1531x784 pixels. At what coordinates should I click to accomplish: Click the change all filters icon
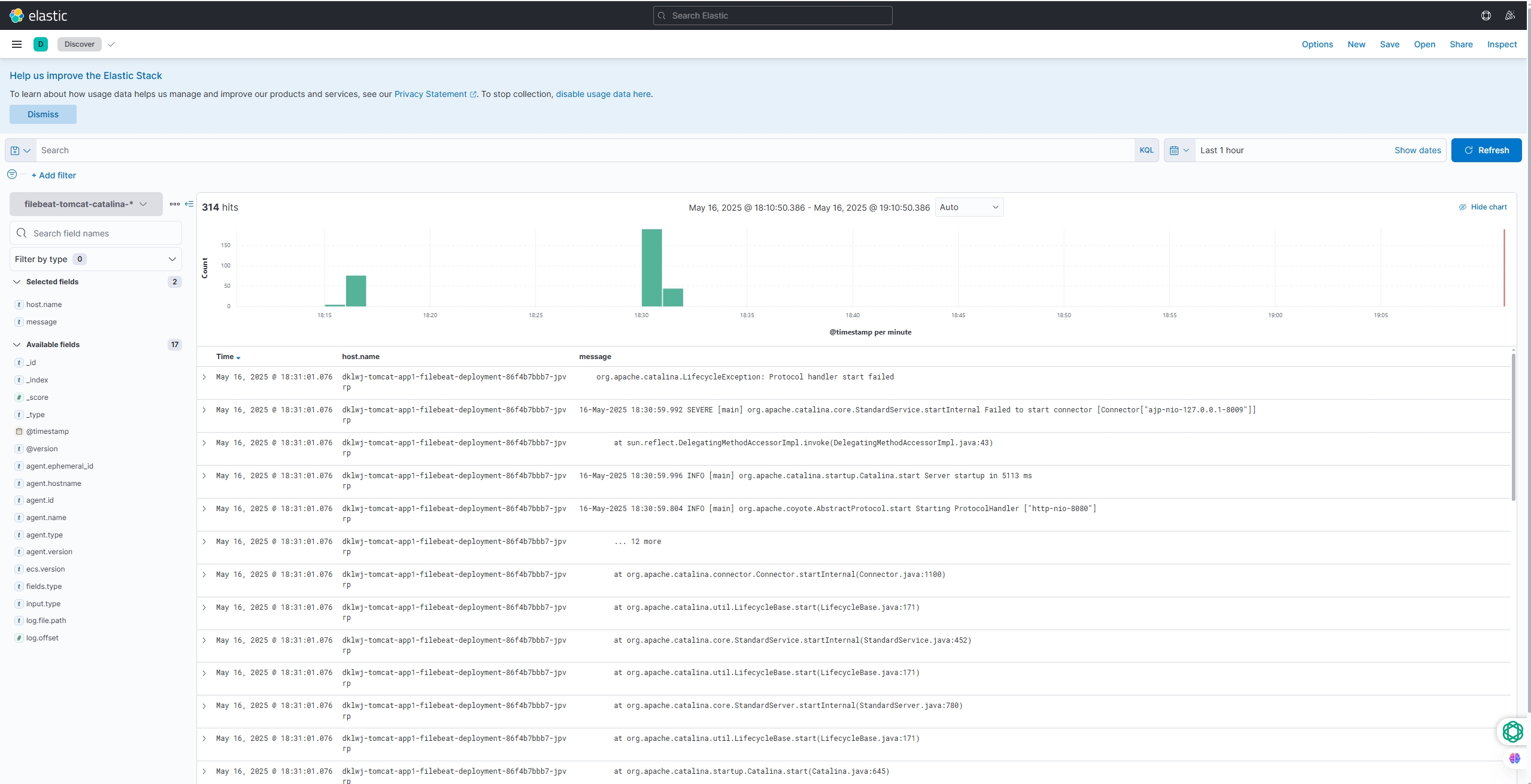point(12,174)
